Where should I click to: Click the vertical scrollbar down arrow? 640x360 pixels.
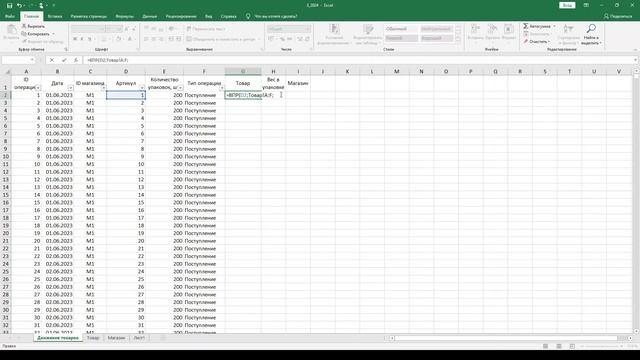(x=636, y=331)
